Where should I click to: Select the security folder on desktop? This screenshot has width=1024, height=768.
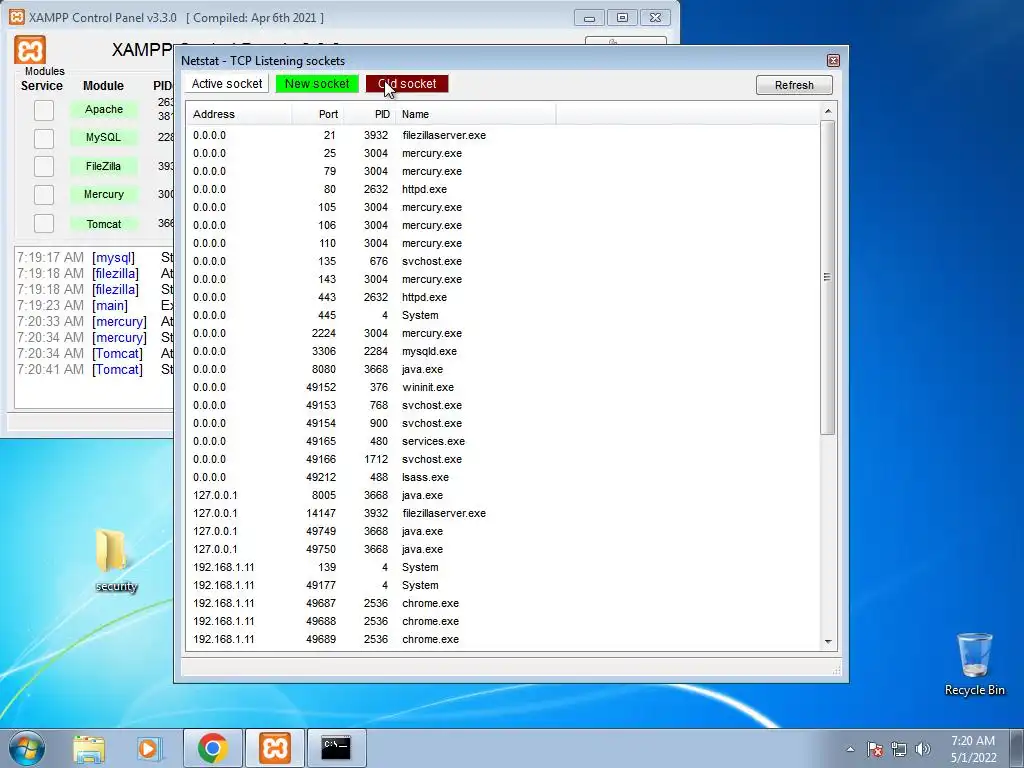click(x=116, y=560)
